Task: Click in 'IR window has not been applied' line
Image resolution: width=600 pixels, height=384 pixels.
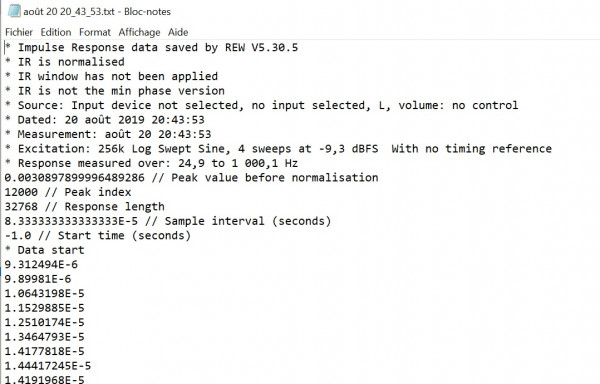Action: click(x=111, y=76)
